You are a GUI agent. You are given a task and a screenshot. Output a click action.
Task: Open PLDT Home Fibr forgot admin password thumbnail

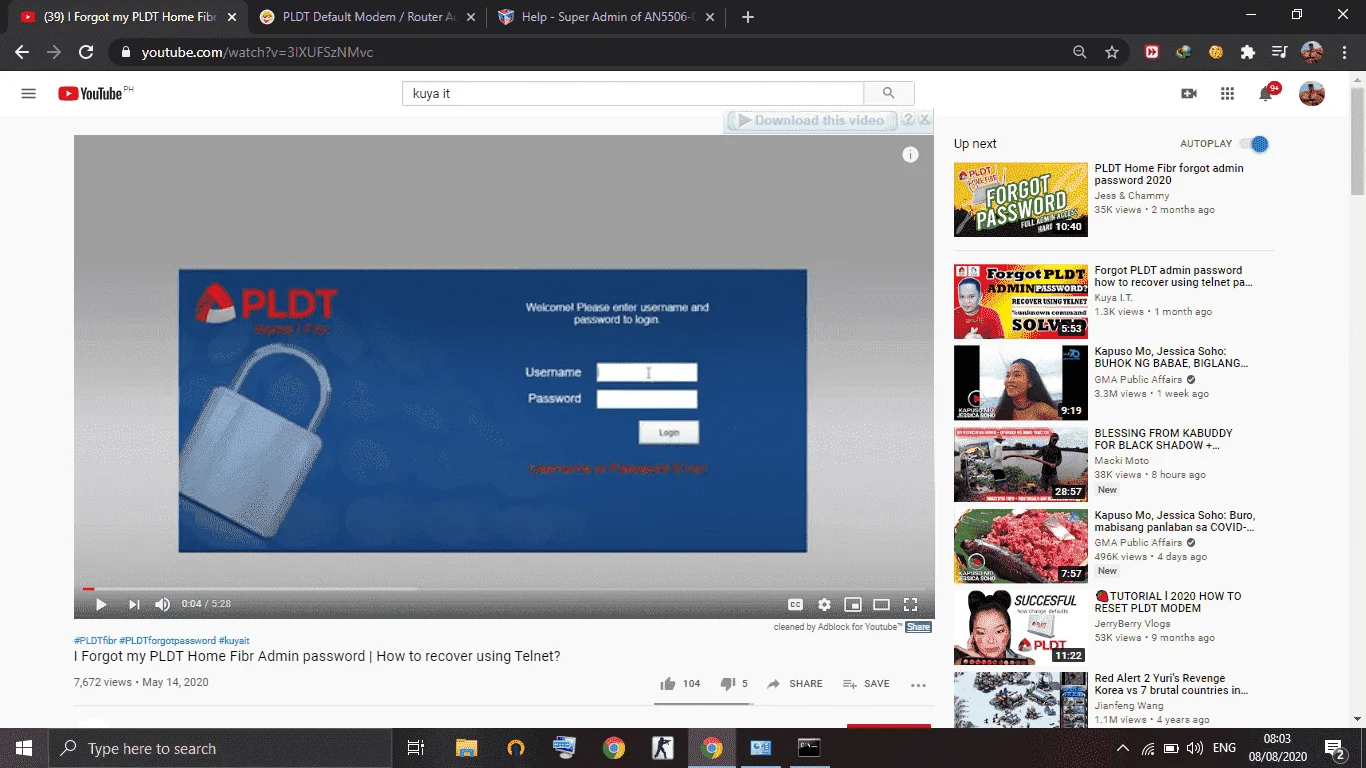click(1020, 199)
